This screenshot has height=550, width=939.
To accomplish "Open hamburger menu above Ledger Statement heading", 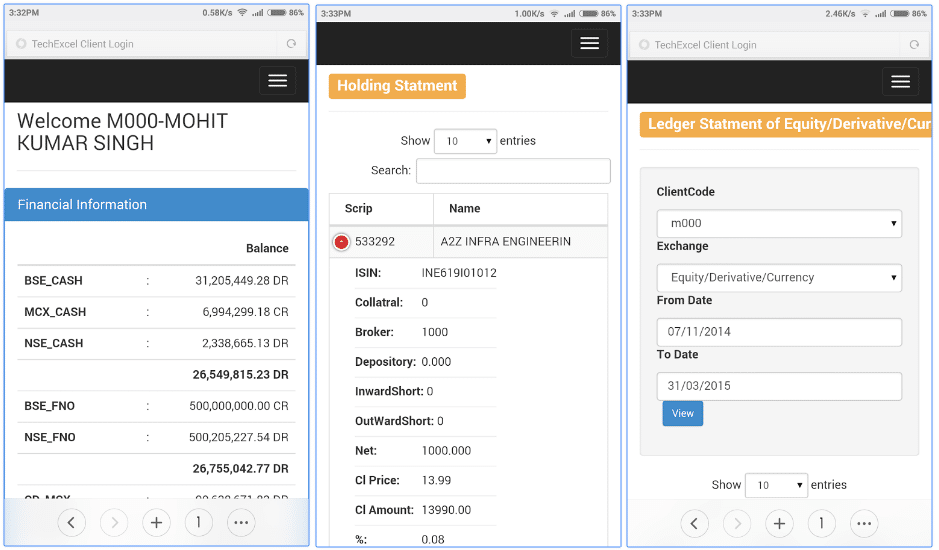I will click(x=900, y=82).
